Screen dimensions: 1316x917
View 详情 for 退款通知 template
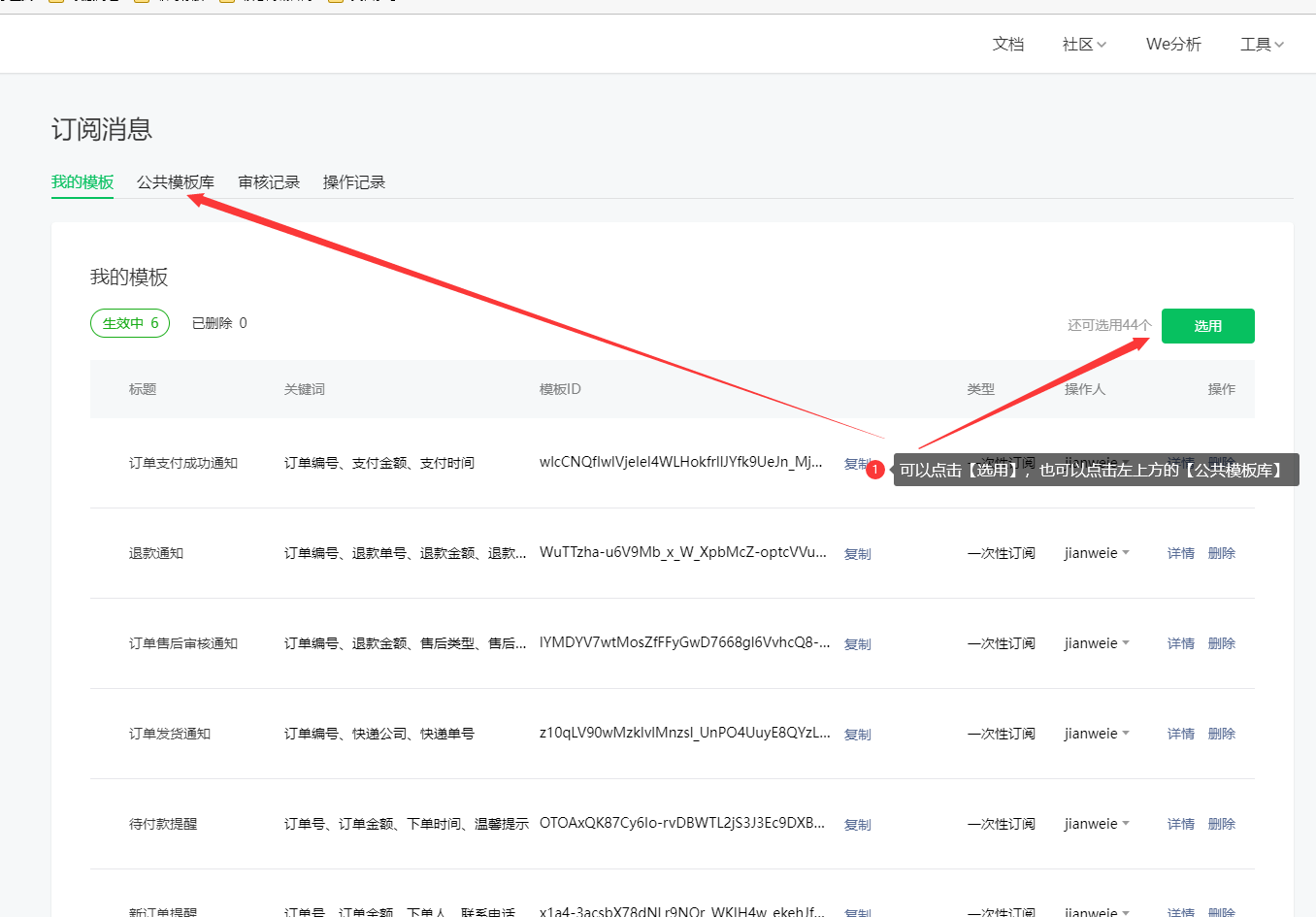coord(1180,553)
